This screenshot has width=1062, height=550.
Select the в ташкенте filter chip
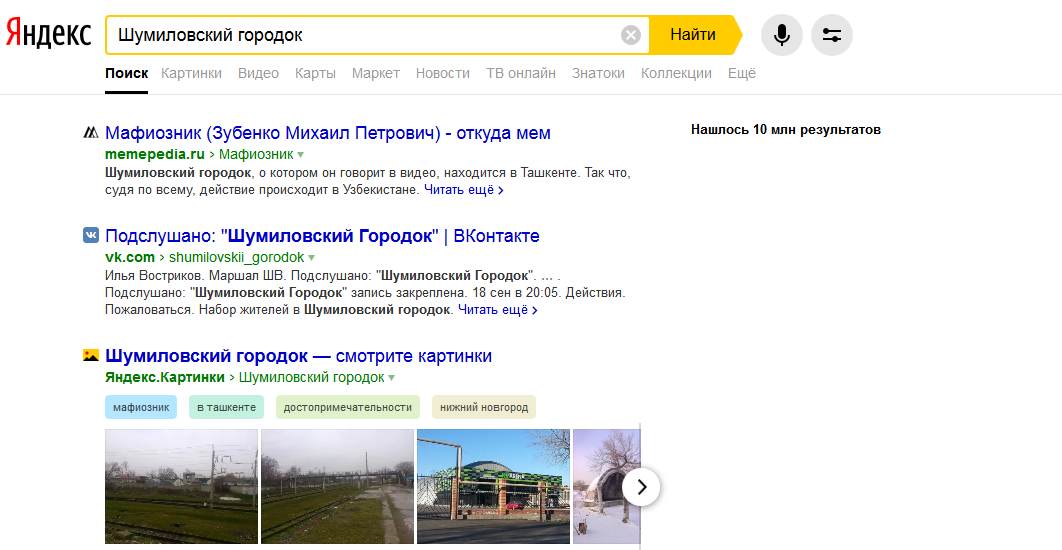coord(226,407)
